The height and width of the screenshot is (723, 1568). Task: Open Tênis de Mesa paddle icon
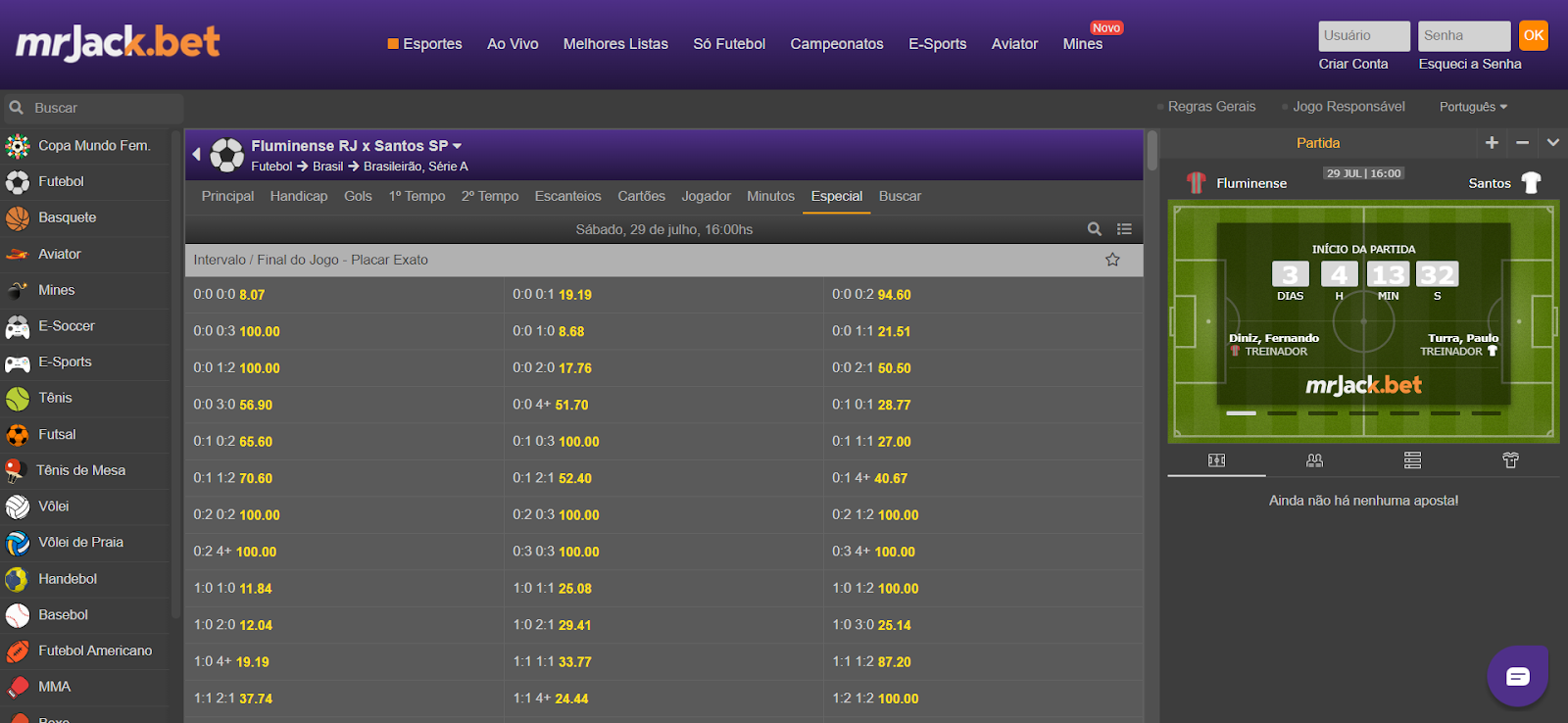click(x=15, y=471)
